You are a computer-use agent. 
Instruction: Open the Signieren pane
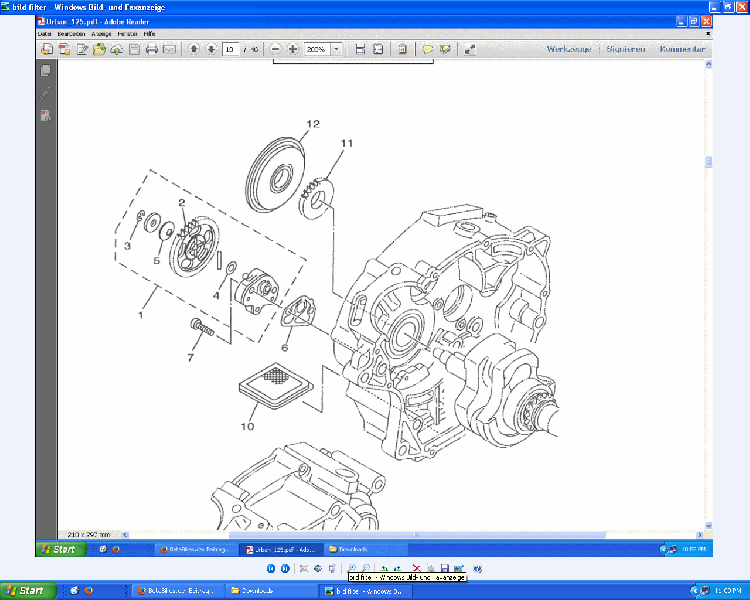click(x=625, y=49)
